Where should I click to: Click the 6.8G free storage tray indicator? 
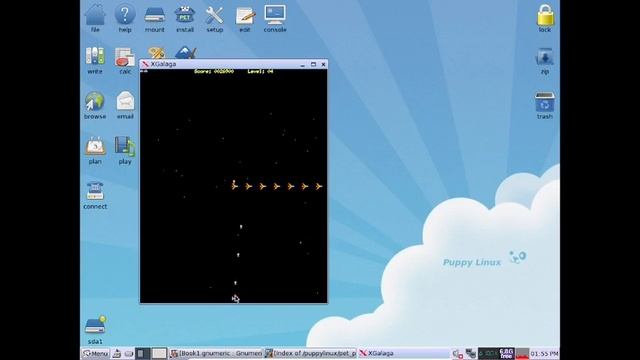tap(507, 353)
